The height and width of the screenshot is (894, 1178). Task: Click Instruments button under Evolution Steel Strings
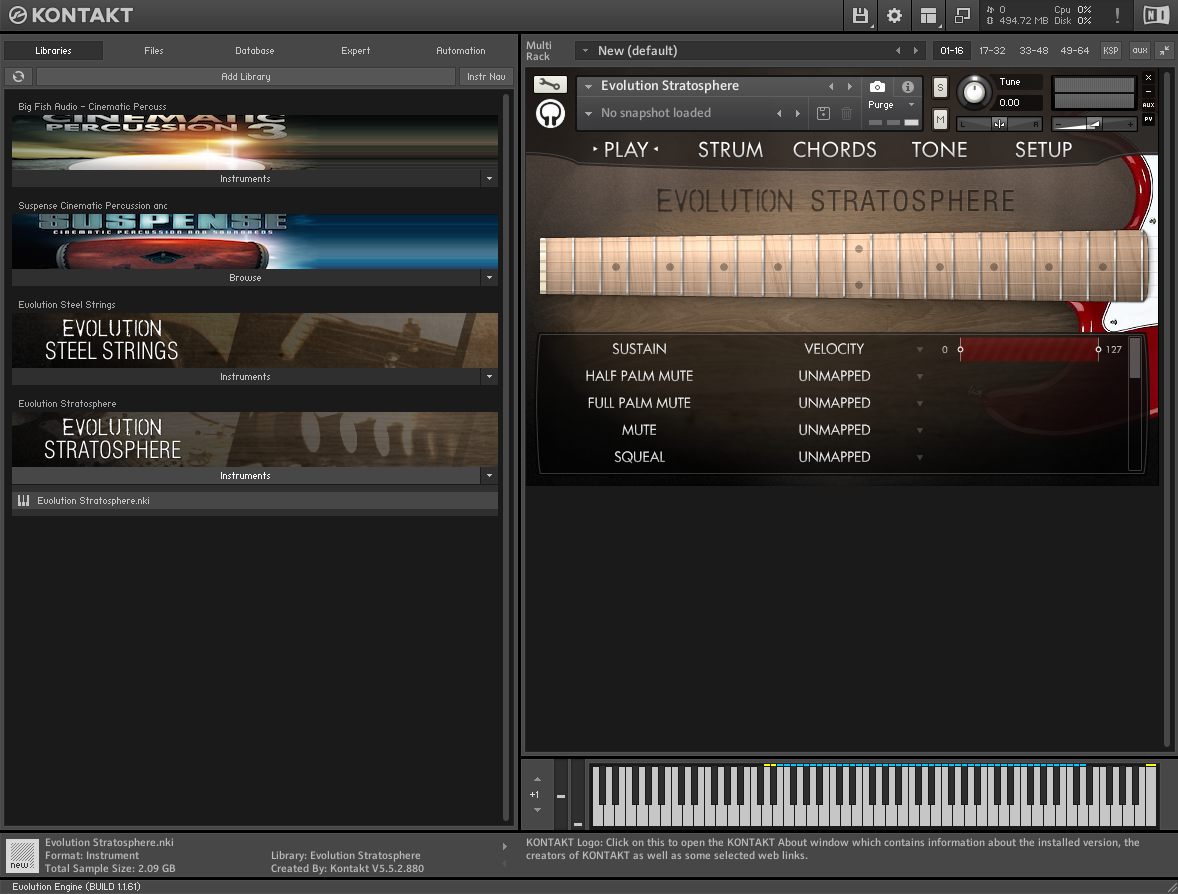tap(245, 377)
